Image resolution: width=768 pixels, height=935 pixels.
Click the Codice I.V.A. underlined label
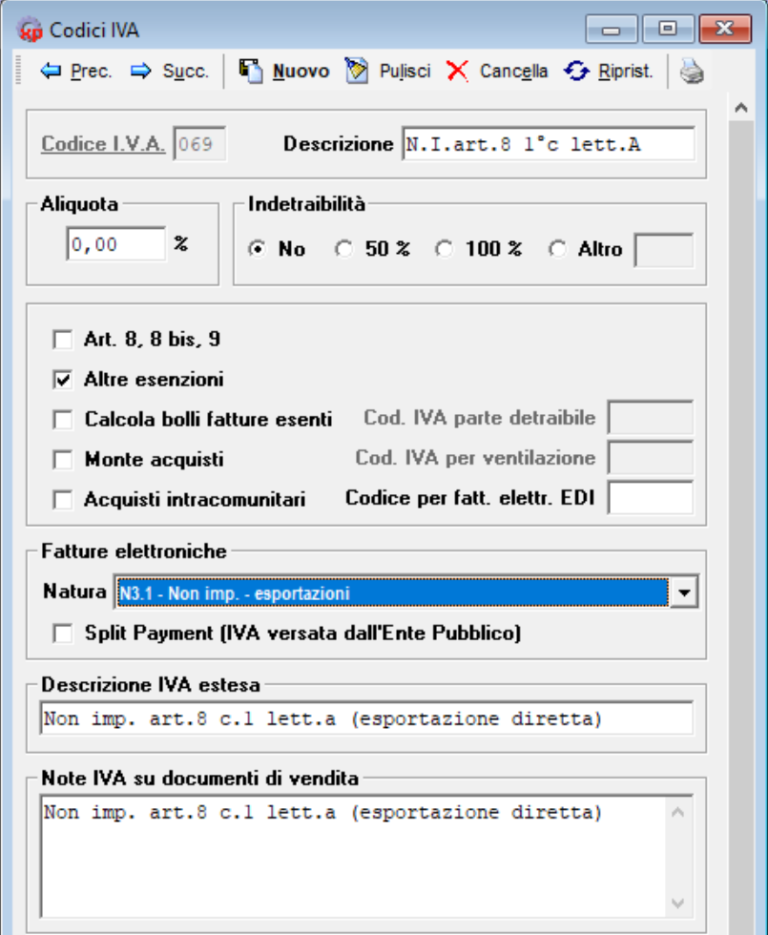pos(103,144)
